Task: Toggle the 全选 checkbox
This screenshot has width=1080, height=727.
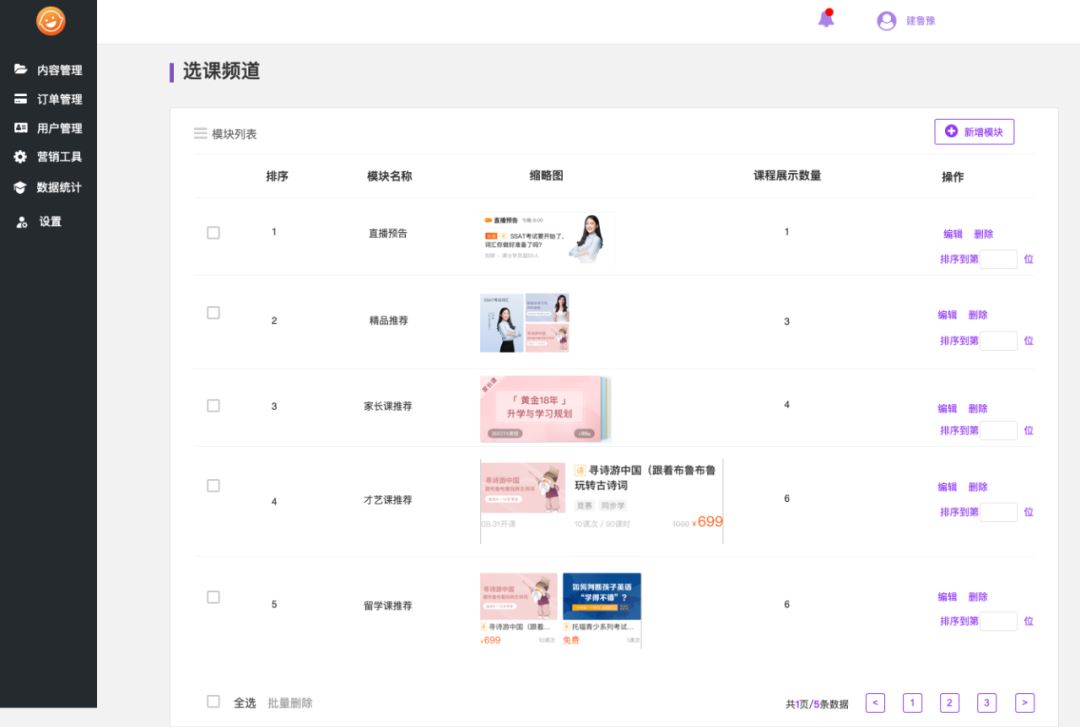Action: click(213, 701)
